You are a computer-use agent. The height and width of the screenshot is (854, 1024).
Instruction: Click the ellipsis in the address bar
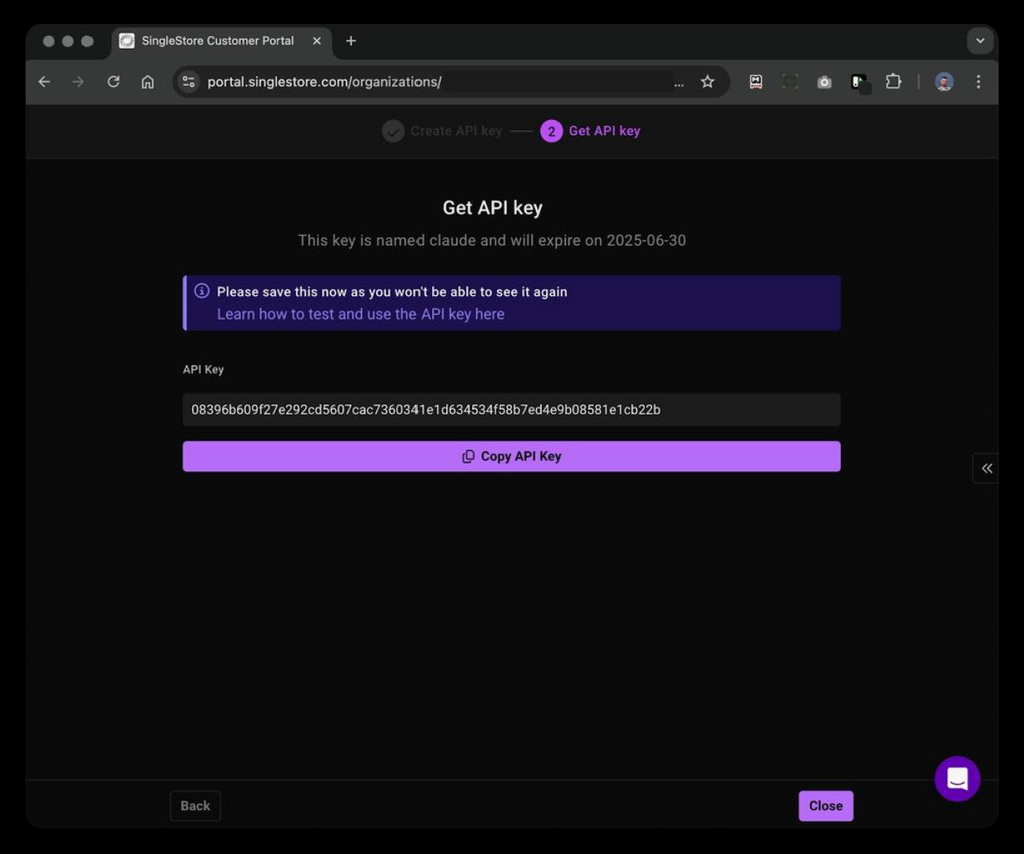pos(679,83)
